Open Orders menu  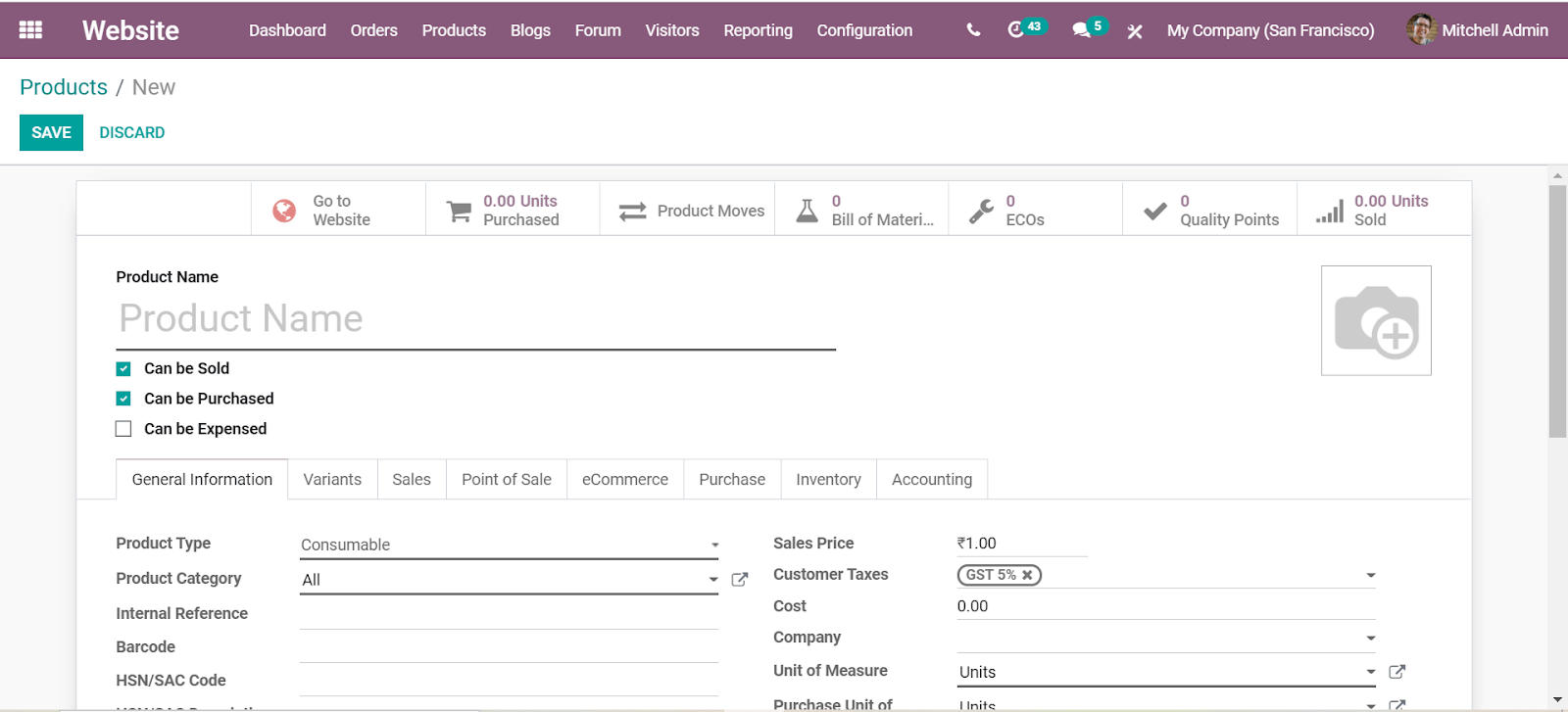click(374, 30)
